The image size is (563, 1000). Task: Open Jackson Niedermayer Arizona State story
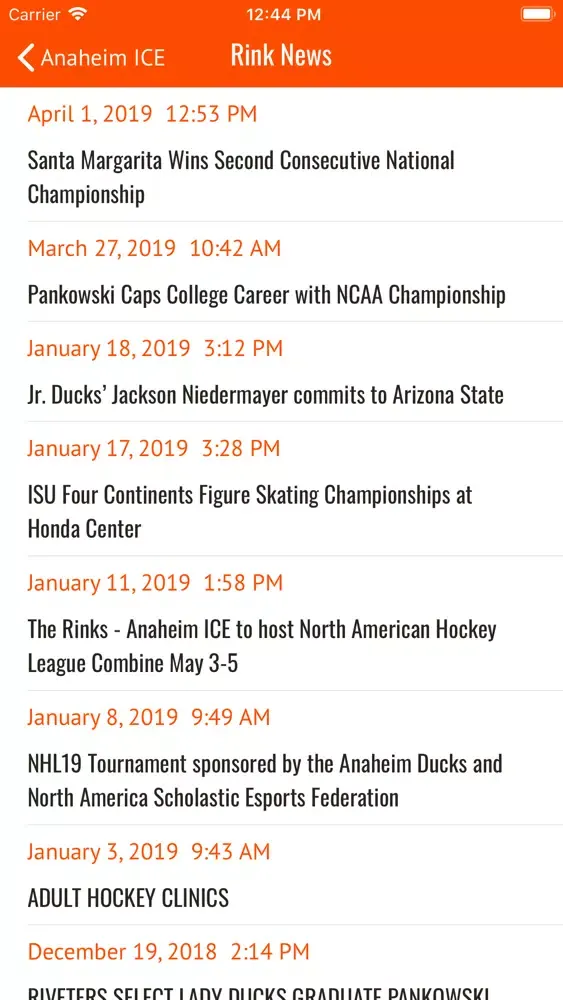coord(281,372)
